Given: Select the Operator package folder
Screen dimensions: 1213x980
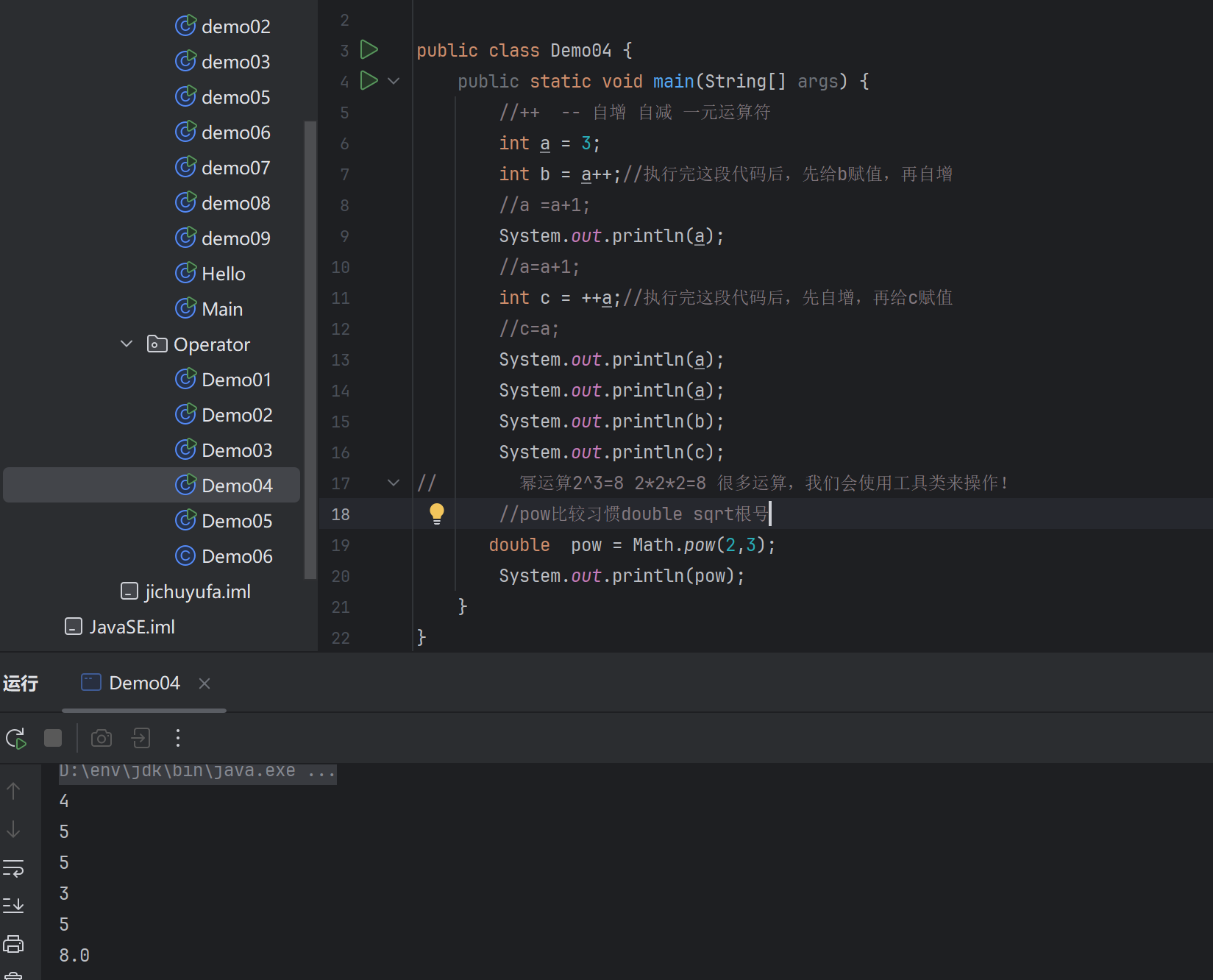Looking at the screenshot, I should [x=199, y=344].
